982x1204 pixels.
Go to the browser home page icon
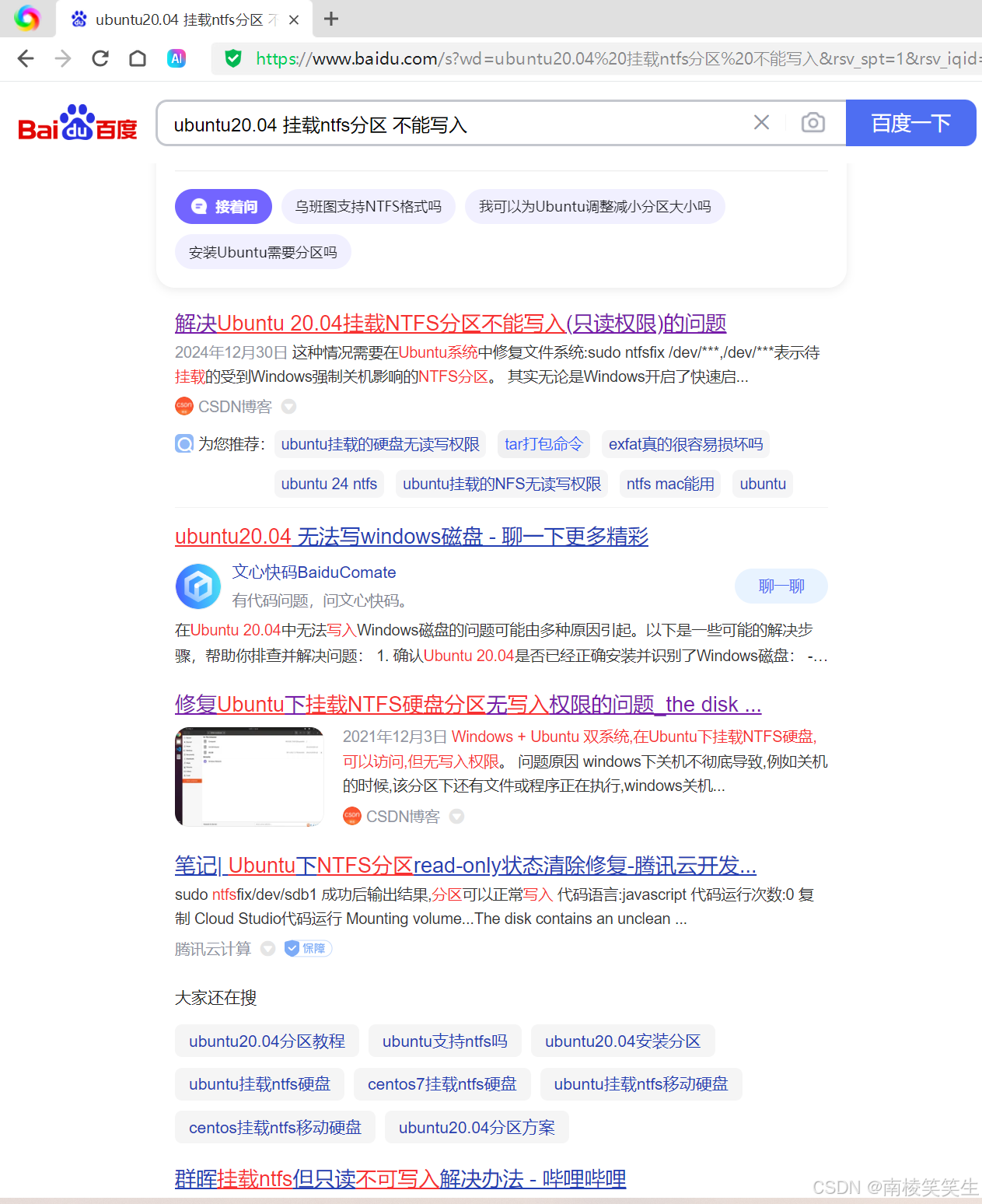(x=138, y=58)
